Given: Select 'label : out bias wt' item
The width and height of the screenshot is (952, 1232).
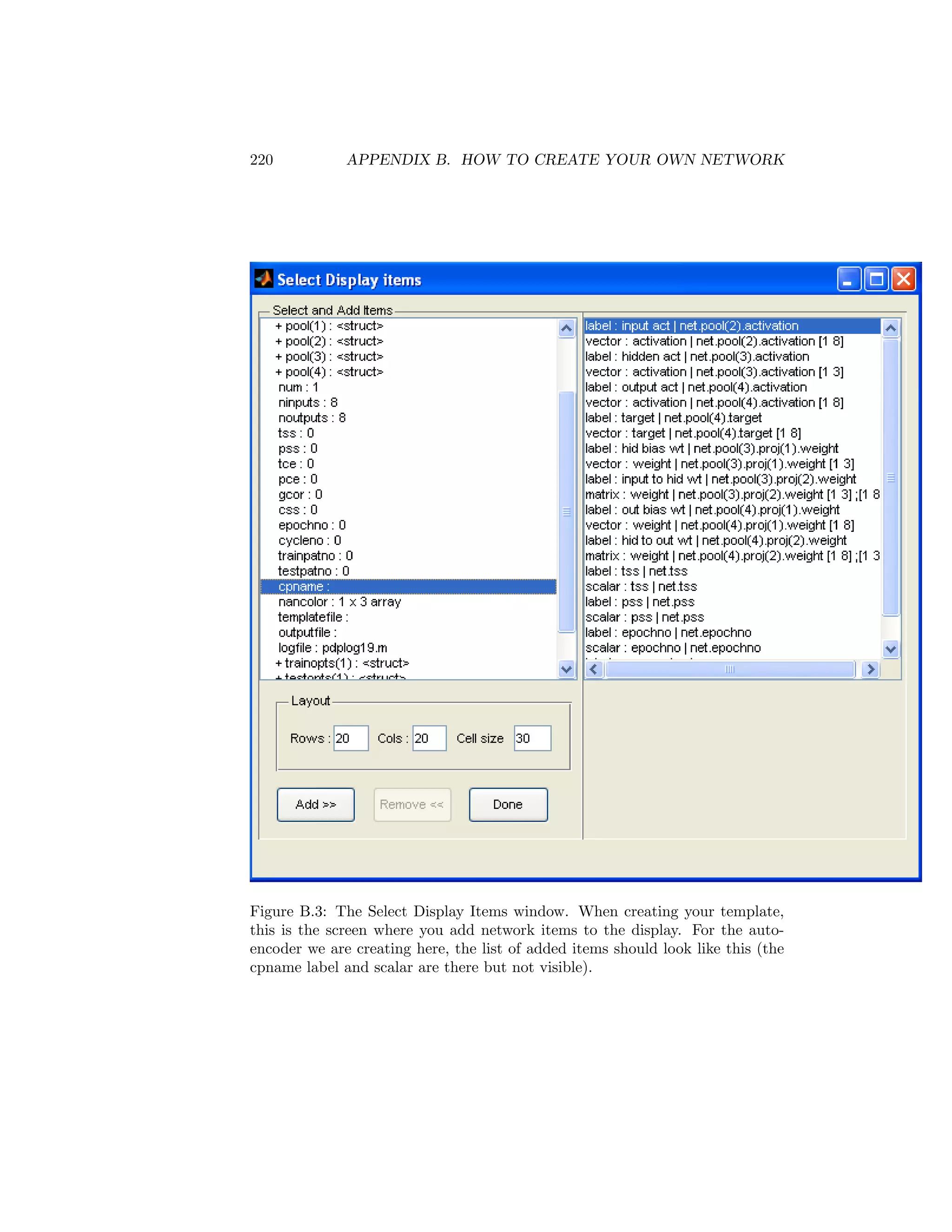Looking at the screenshot, I should [x=733, y=510].
